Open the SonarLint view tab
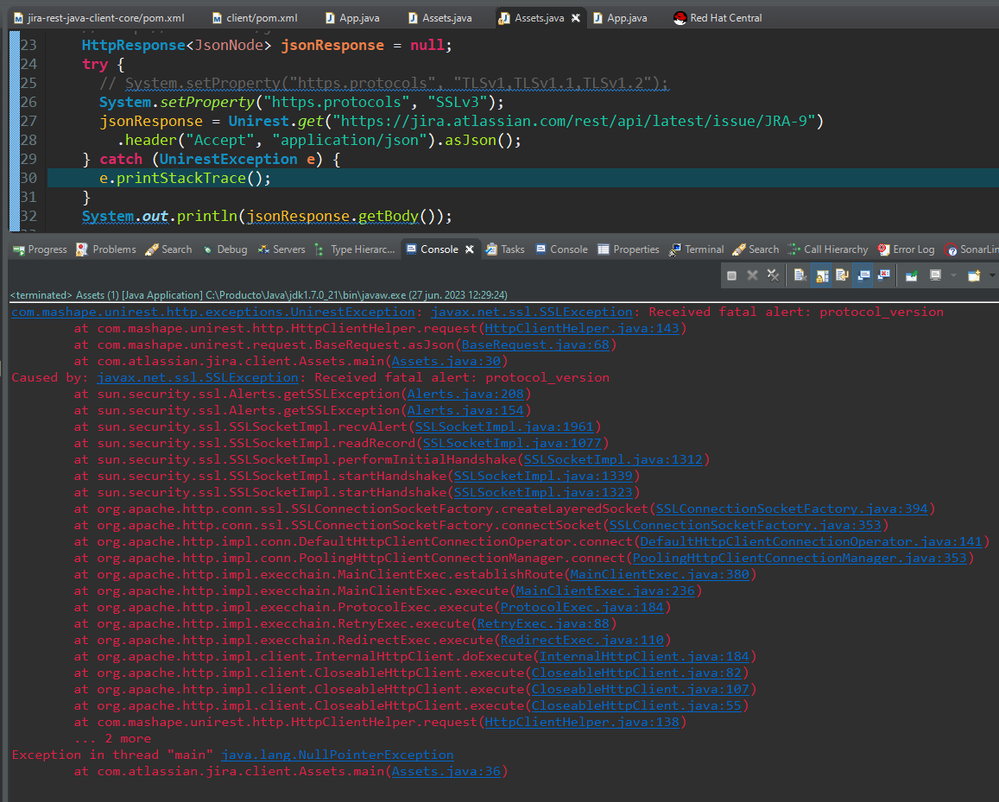 (x=971, y=249)
